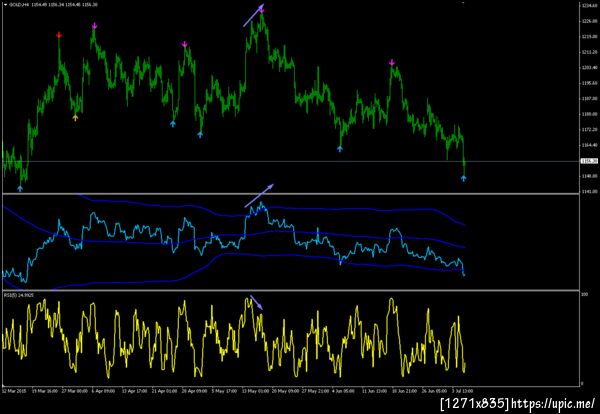
Task: Select the blue arrow under the latest July low
Action: 463,178
